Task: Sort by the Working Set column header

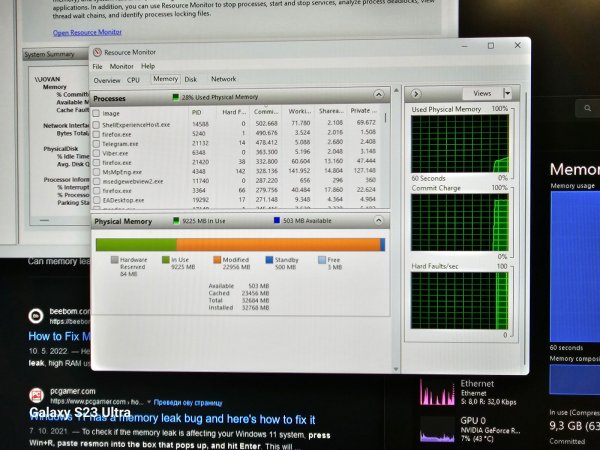Action: coord(300,111)
